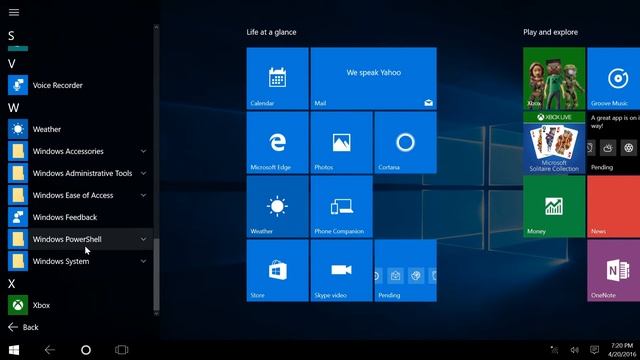
Task: Jump to letter X header
Action: click(x=11, y=284)
